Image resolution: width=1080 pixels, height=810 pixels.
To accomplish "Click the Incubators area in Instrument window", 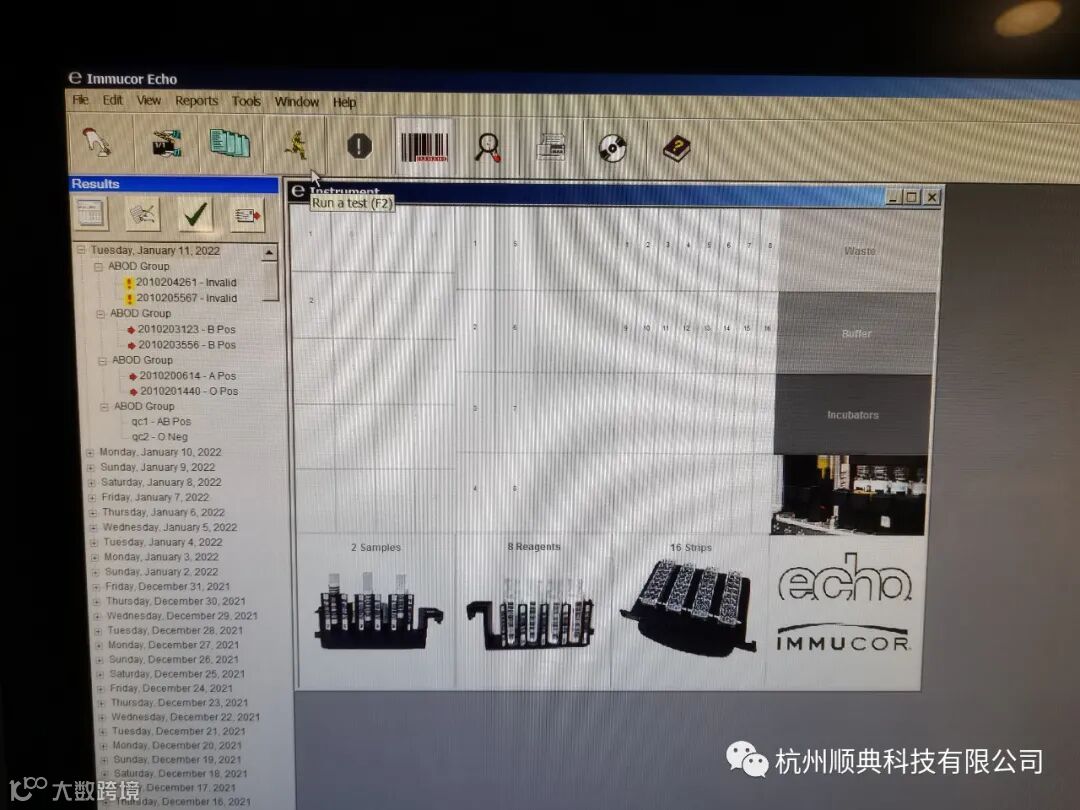I will pos(853,415).
